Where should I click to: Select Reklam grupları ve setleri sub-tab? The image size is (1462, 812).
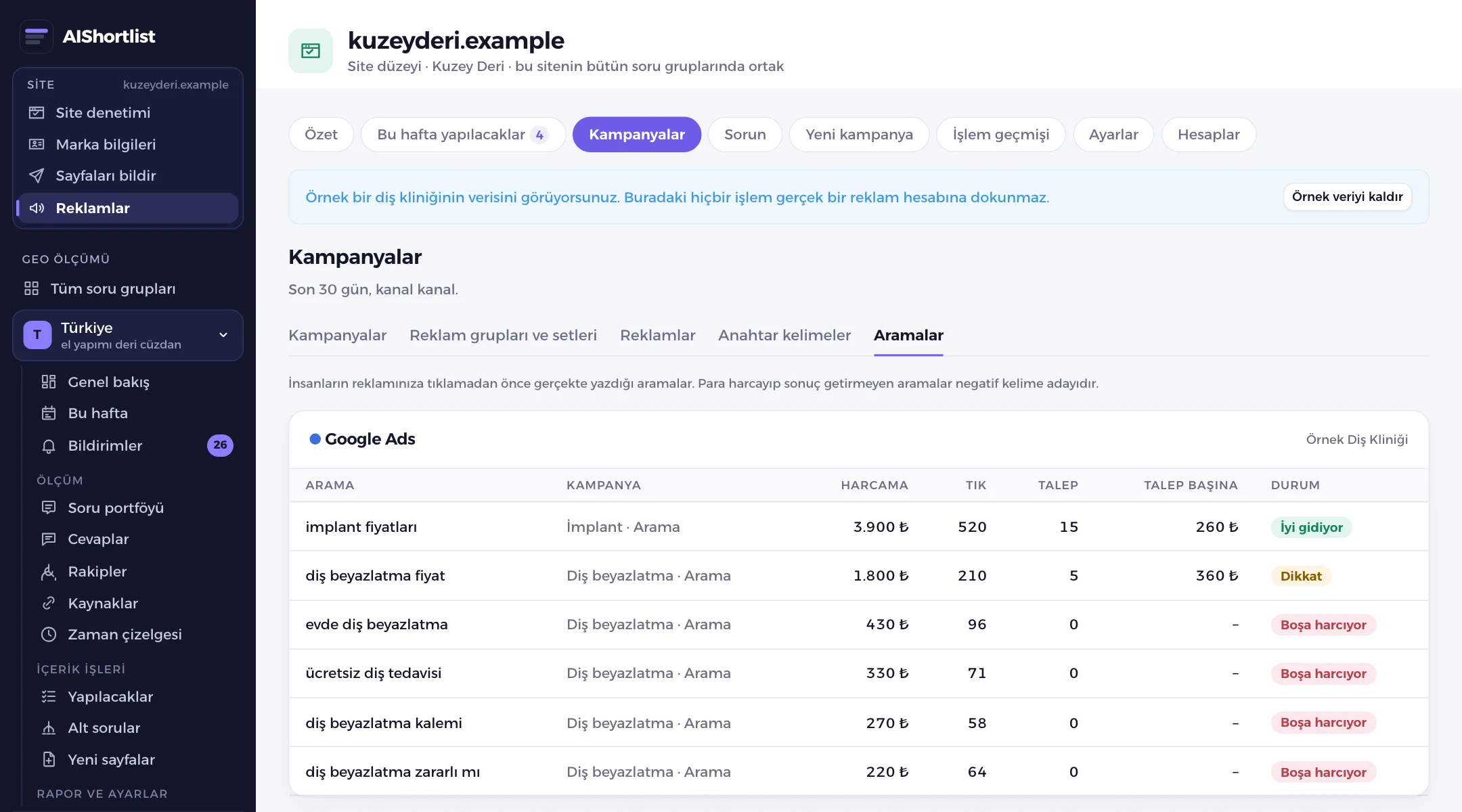(503, 335)
